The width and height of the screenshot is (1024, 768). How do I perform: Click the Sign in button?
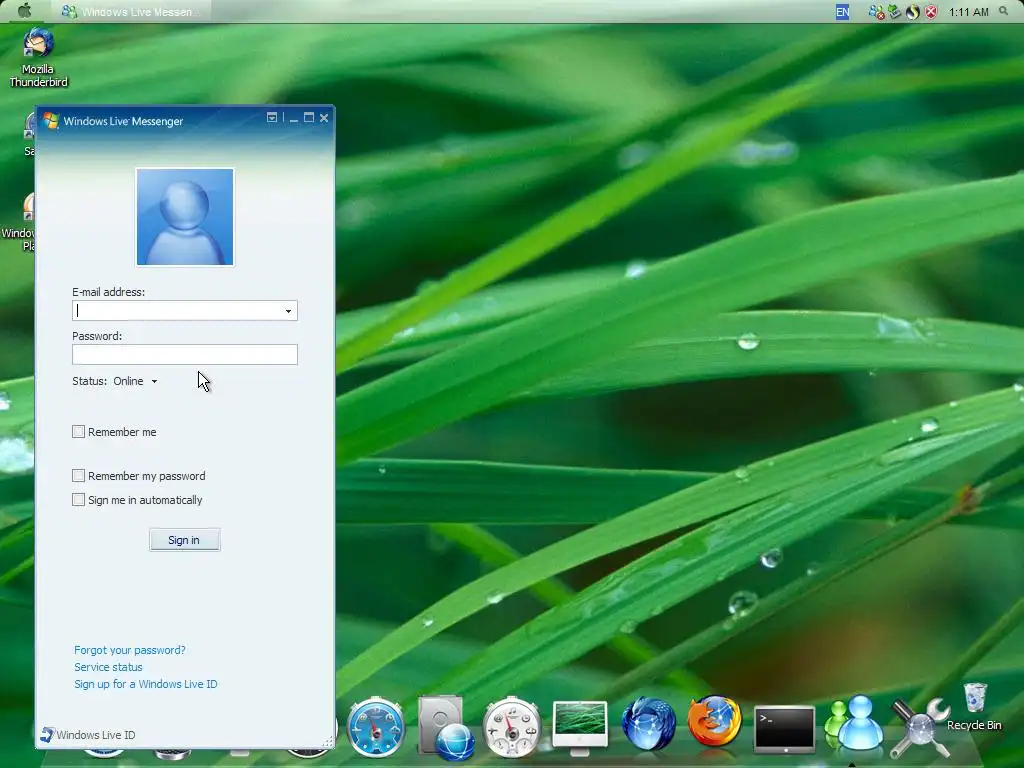184,540
